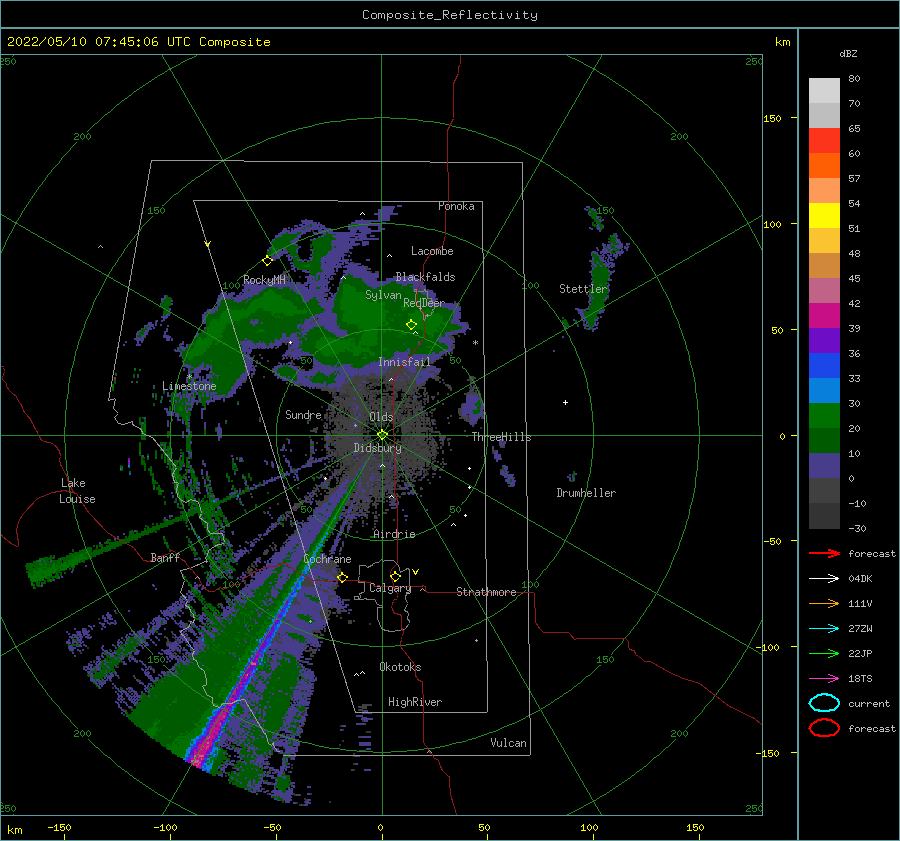
Task: Click the yellow diamond marker near RockyMH
Action: 267,261
